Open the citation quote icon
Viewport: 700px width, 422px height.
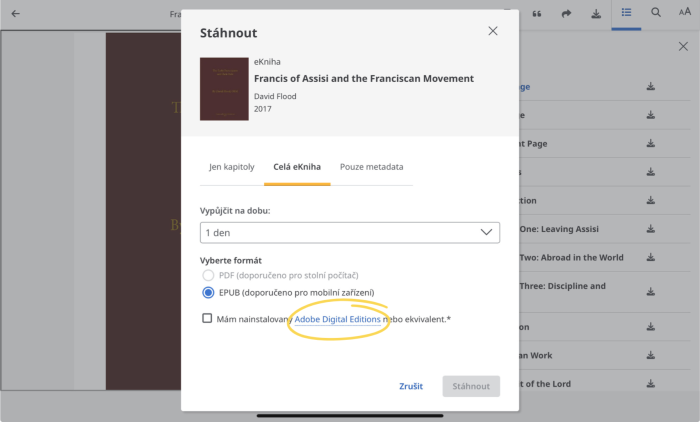537,14
